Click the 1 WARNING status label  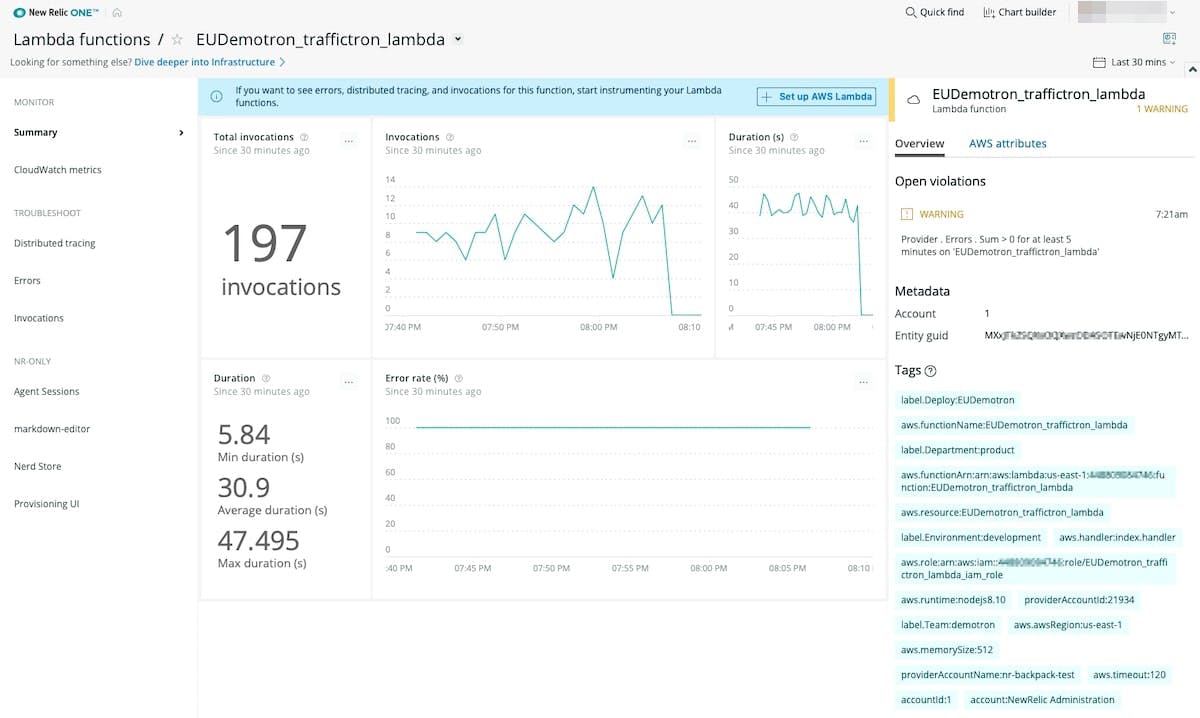tap(1162, 109)
